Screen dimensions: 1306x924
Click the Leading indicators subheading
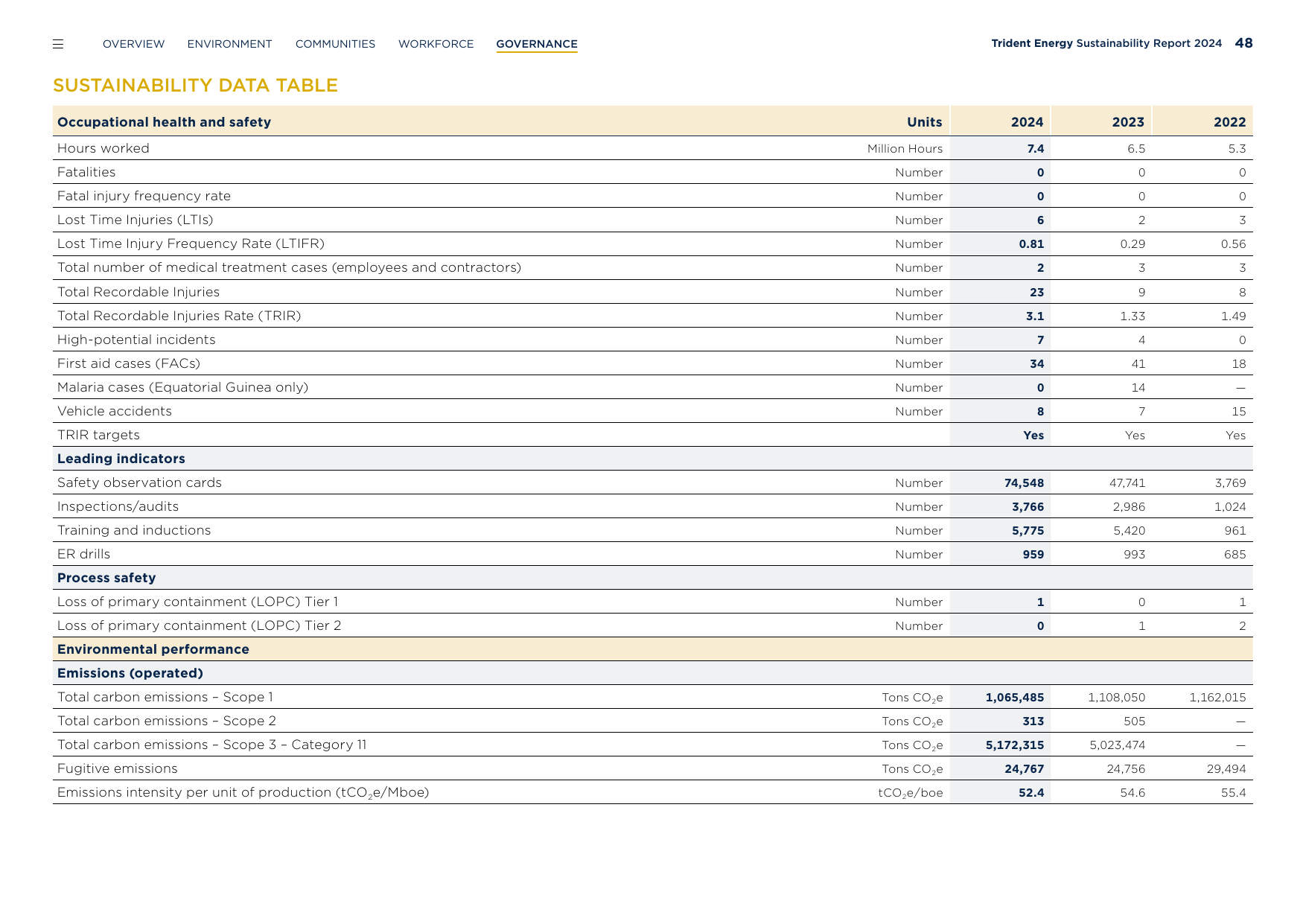pyautogui.click(x=121, y=459)
